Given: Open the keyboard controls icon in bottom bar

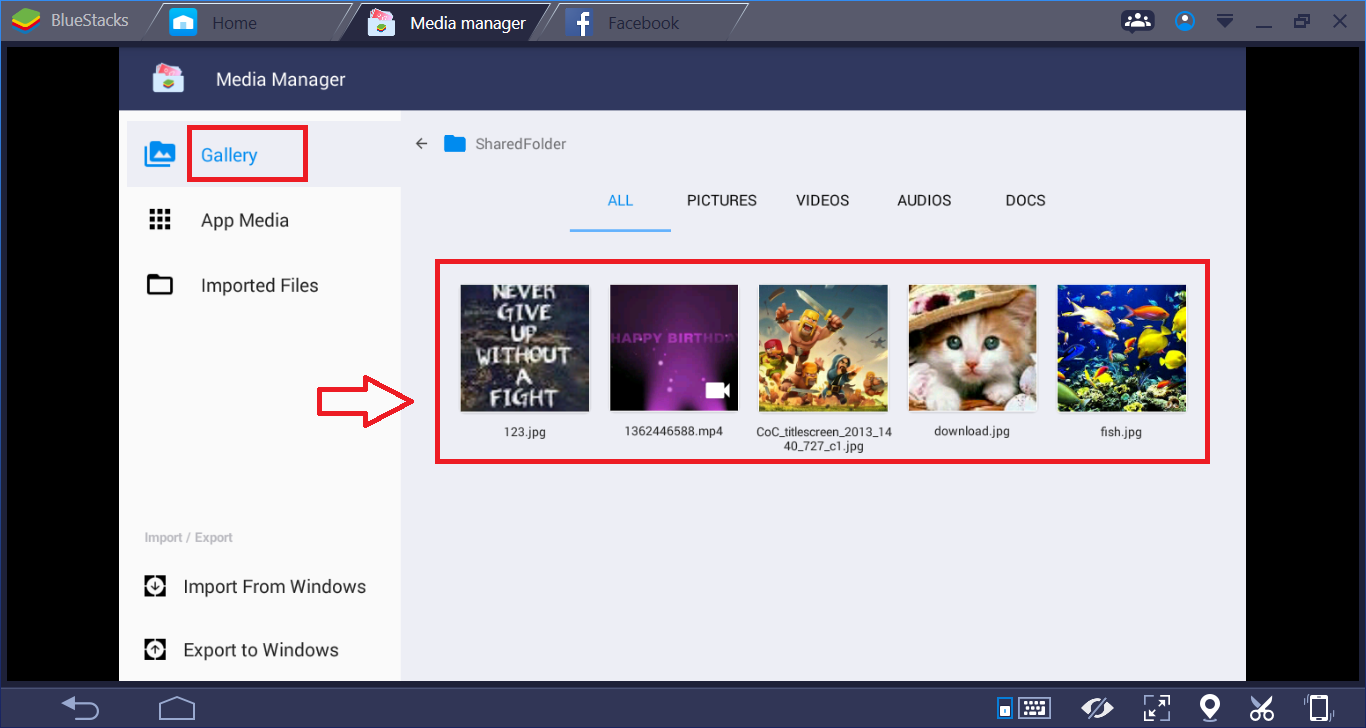Looking at the screenshot, I should point(1023,708).
